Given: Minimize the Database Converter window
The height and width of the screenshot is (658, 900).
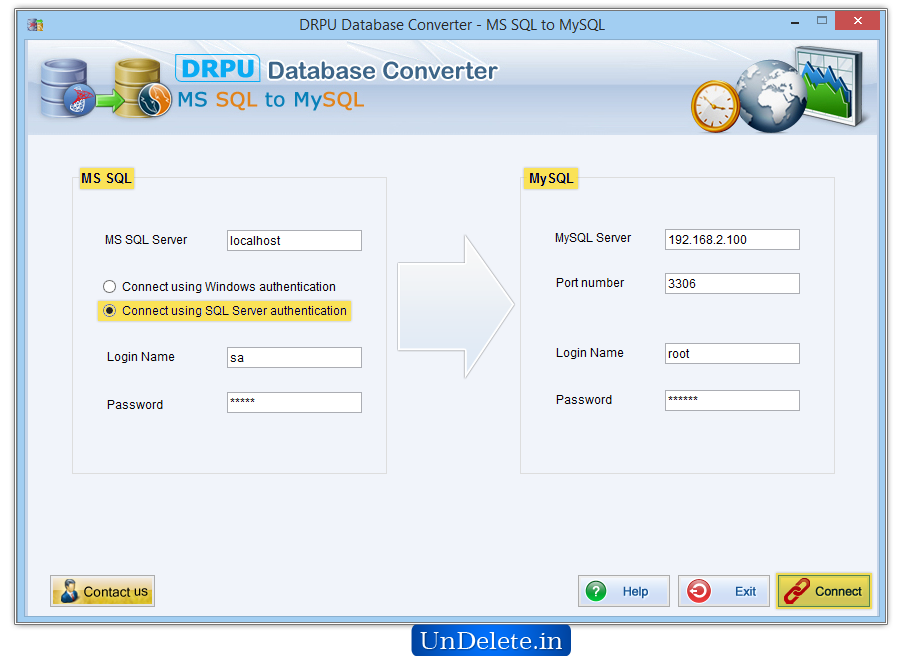Looking at the screenshot, I should (x=795, y=22).
